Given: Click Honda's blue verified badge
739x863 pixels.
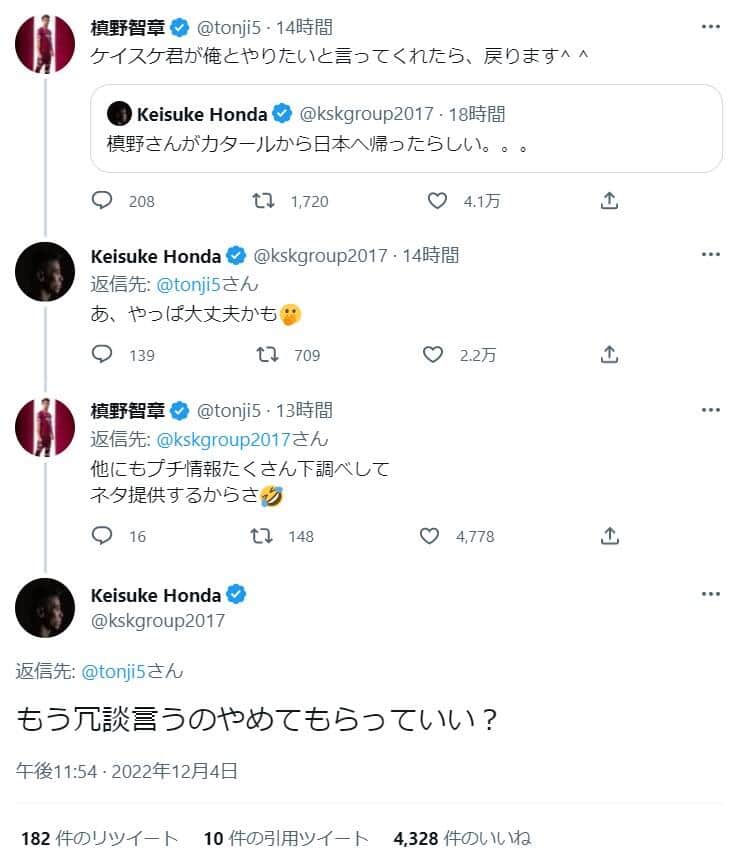Looking at the screenshot, I should [237, 594].
